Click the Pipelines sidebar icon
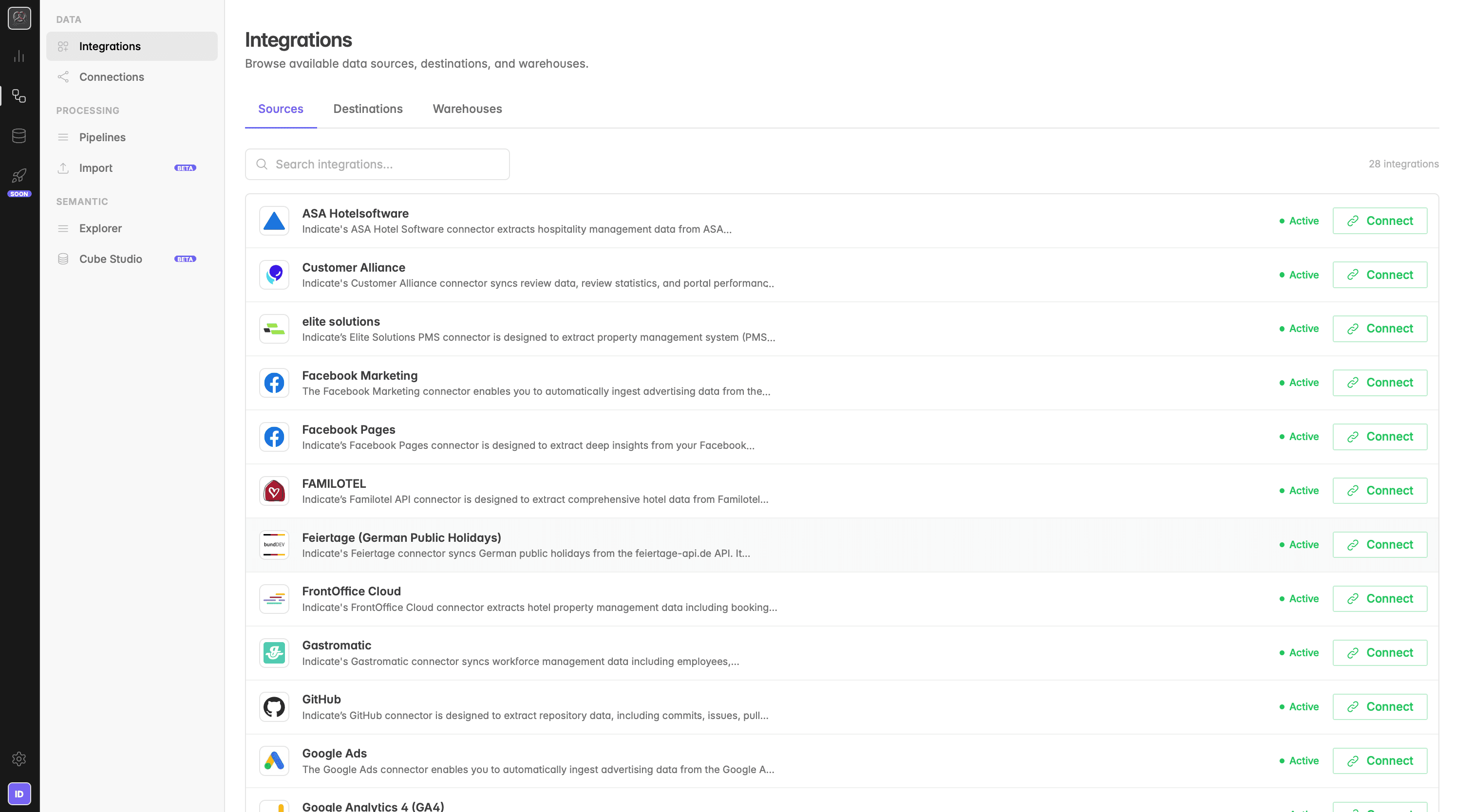 63,137
